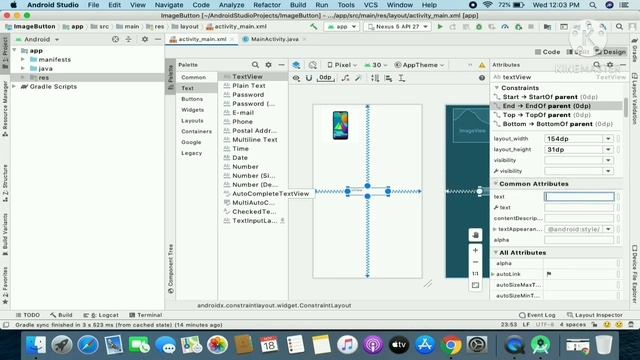The width and height of the screenshot is (640, 360).
Task: Select the Buttons palette category
Action: [x=192, y=99]
